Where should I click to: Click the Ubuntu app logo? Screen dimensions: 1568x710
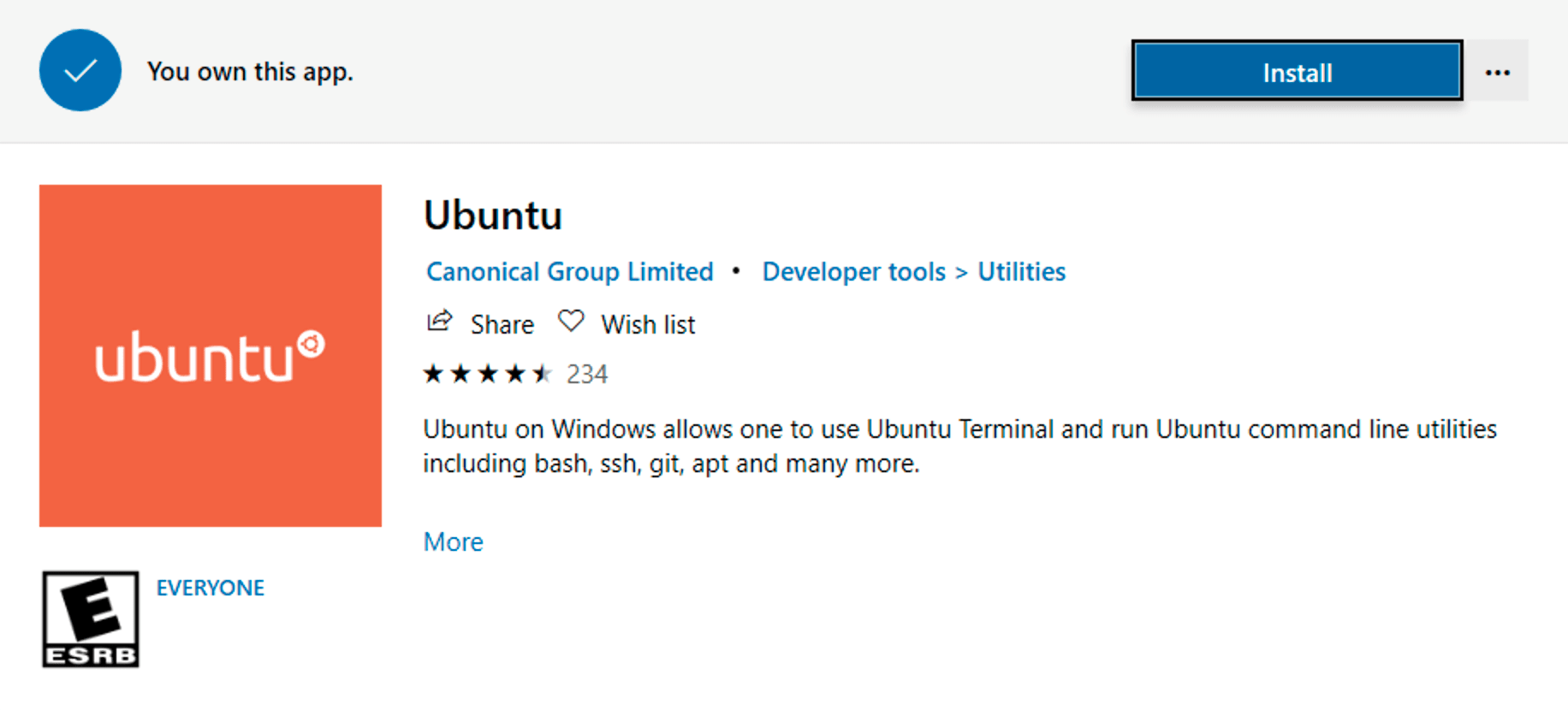coord(210,354)
